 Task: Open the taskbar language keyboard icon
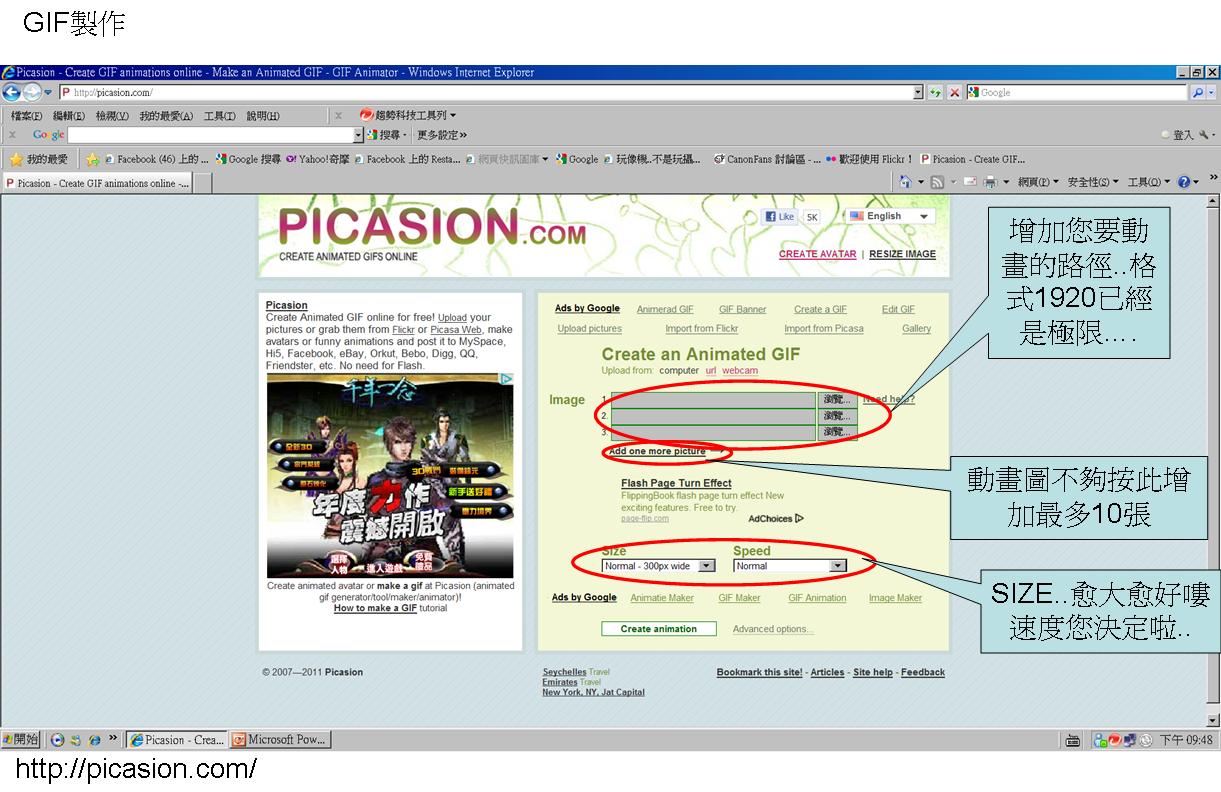[x=1073, y=741]
